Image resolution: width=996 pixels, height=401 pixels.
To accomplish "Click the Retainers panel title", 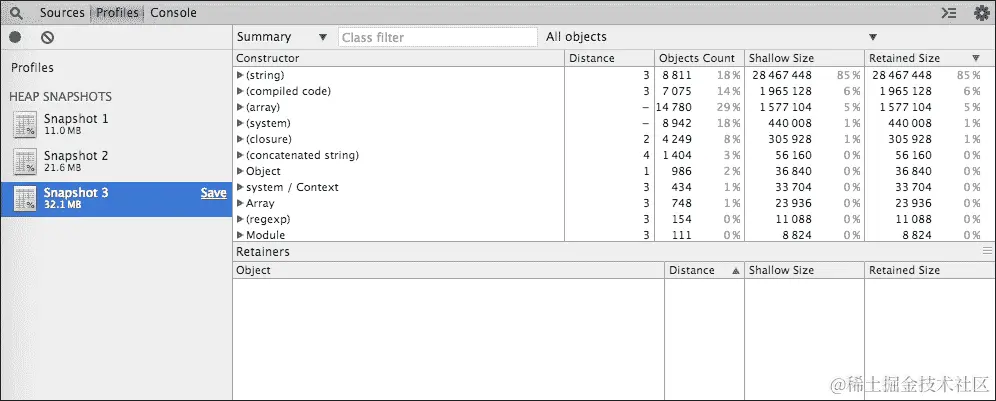I will coord(263,252).
